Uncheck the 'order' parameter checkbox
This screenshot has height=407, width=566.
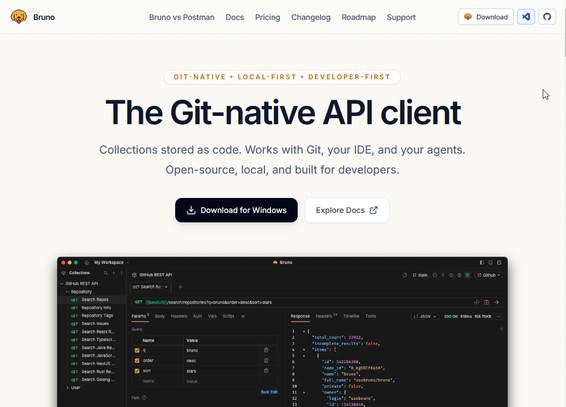tap(137, 360)
